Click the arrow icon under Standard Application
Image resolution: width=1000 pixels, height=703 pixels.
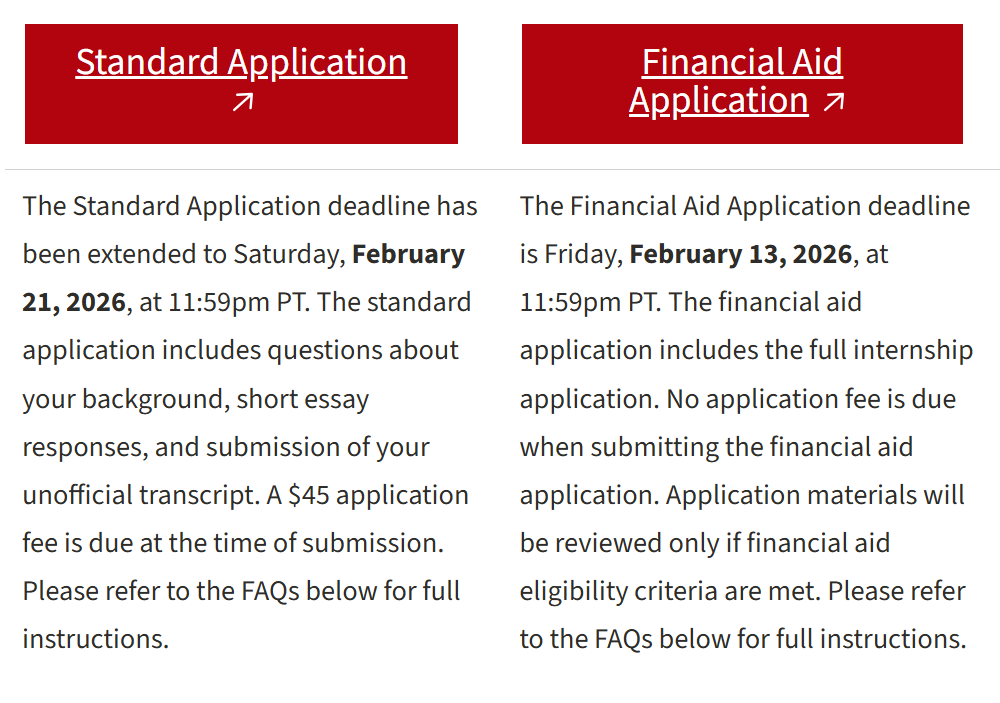242,102
